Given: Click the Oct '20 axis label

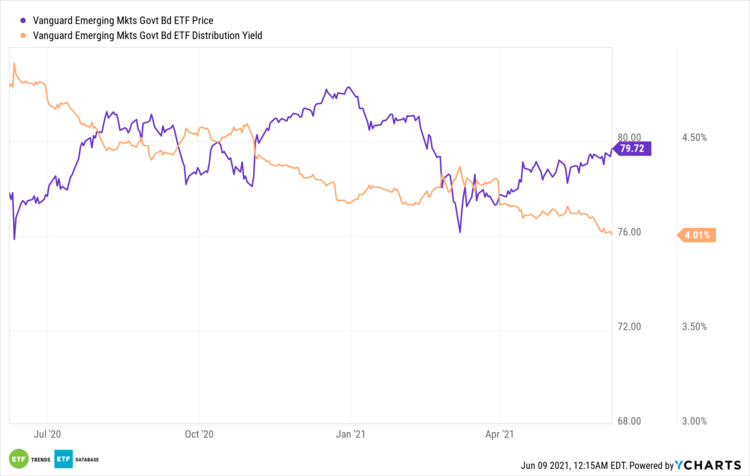Looking at the screenshot, I should 200,435.
